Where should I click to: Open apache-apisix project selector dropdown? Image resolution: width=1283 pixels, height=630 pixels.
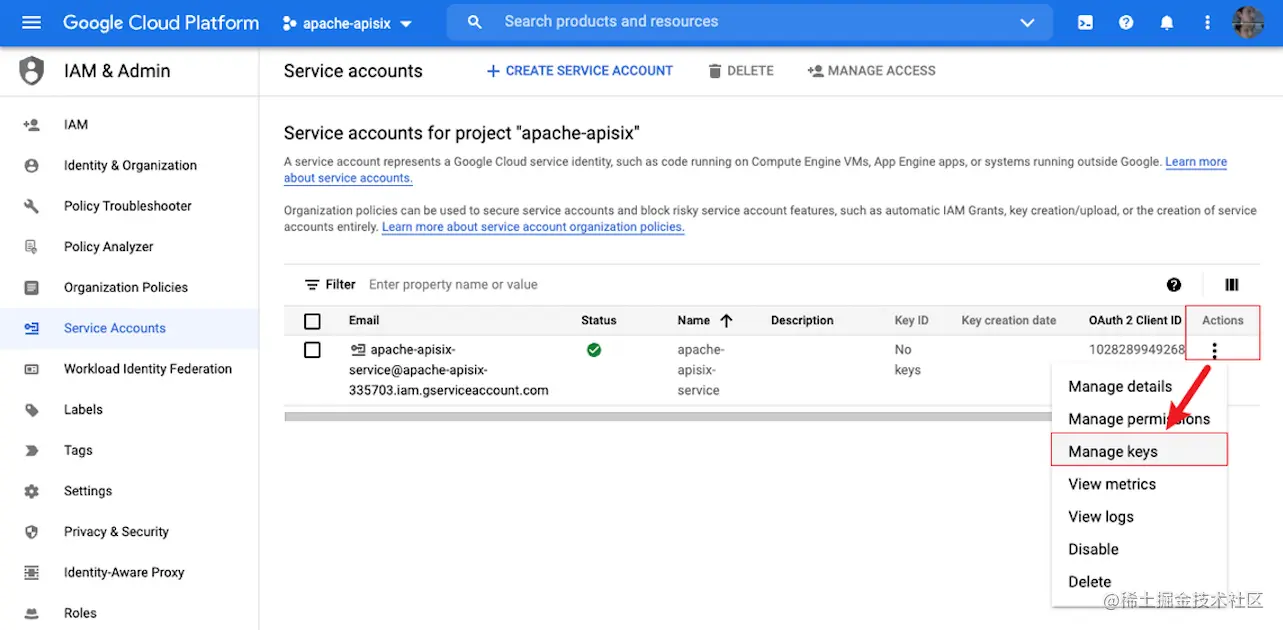coord(348,23)
